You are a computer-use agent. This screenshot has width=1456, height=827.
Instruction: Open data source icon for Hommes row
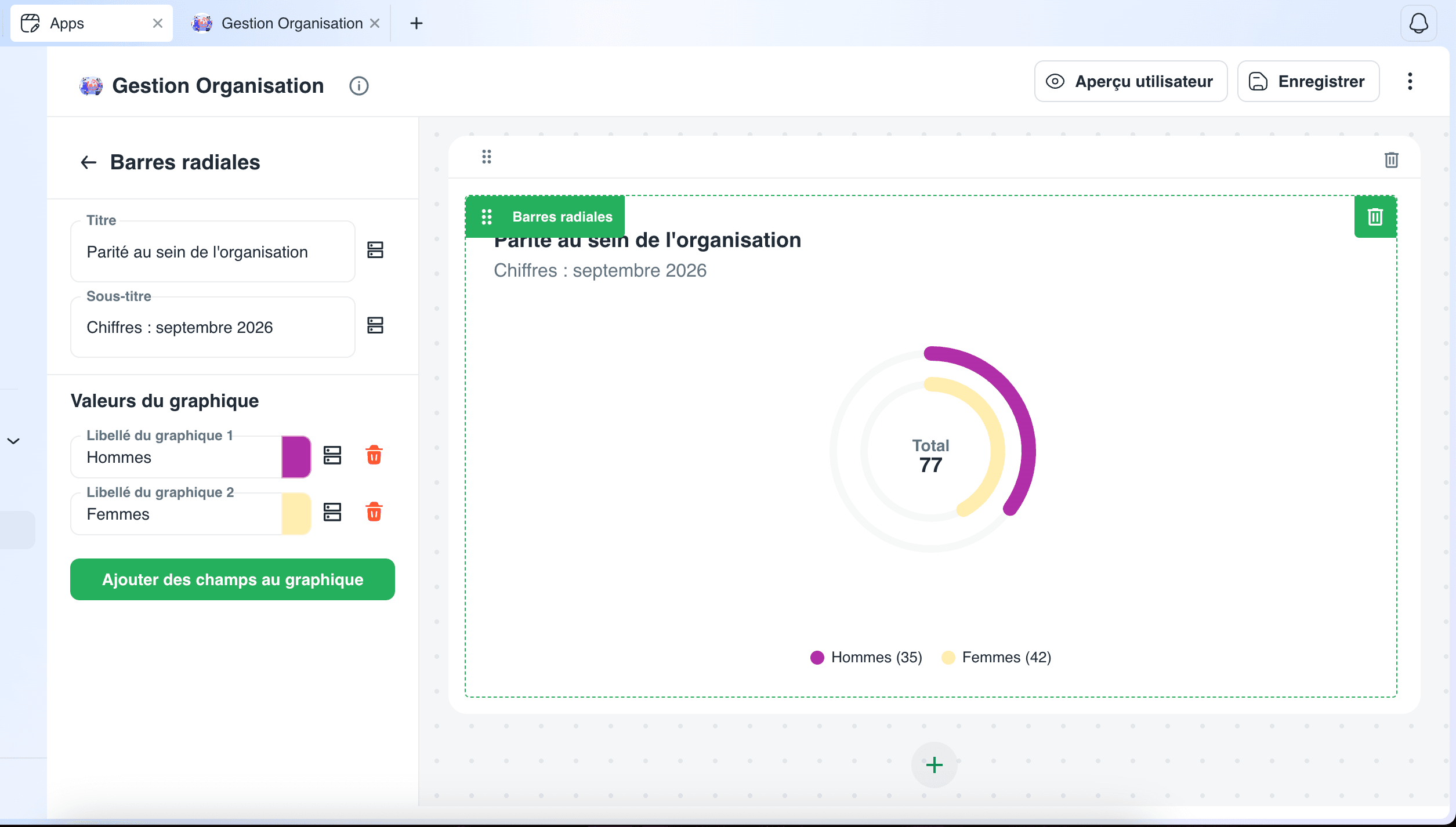point(332,455)
